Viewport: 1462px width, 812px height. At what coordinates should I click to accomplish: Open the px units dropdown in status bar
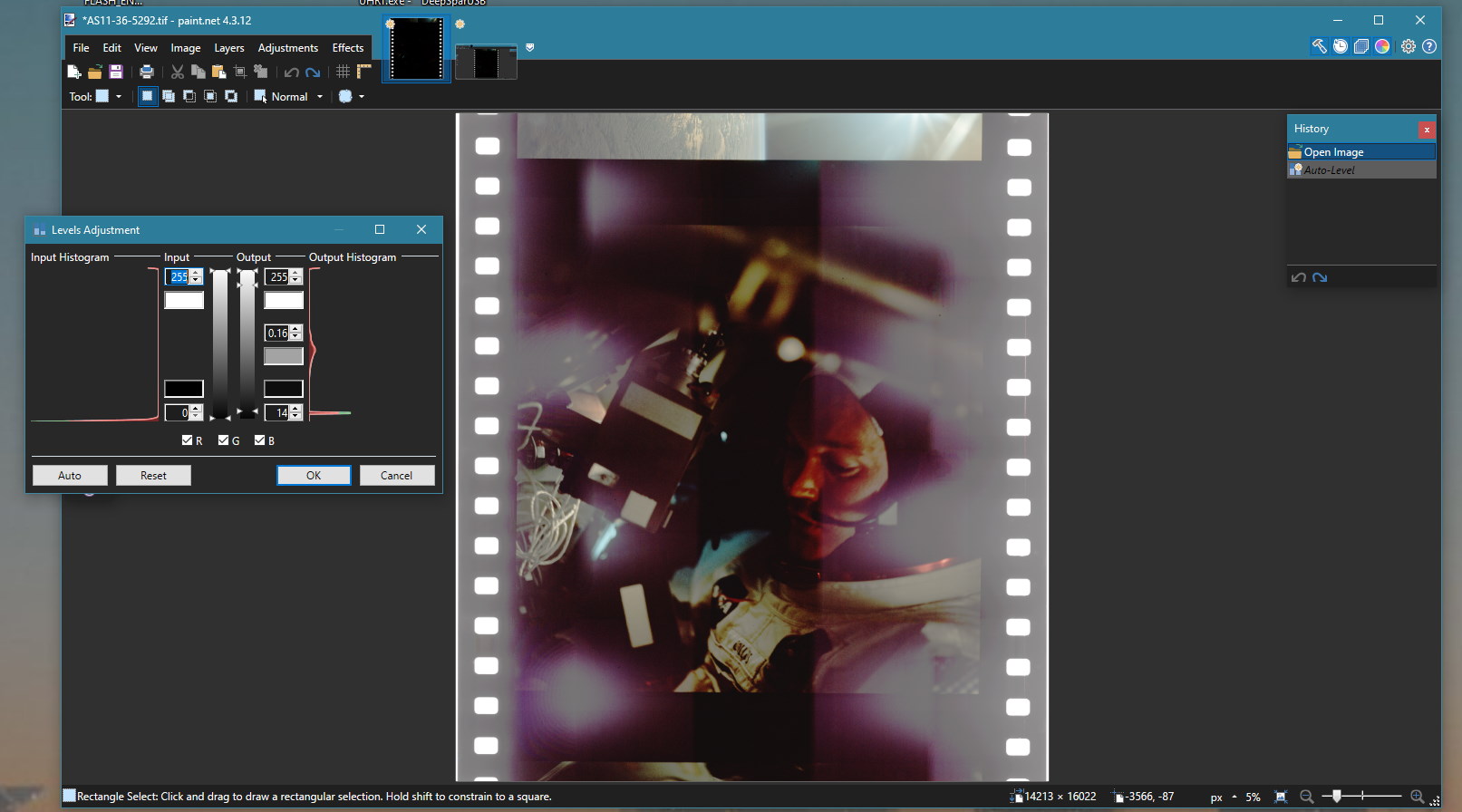1224,797
